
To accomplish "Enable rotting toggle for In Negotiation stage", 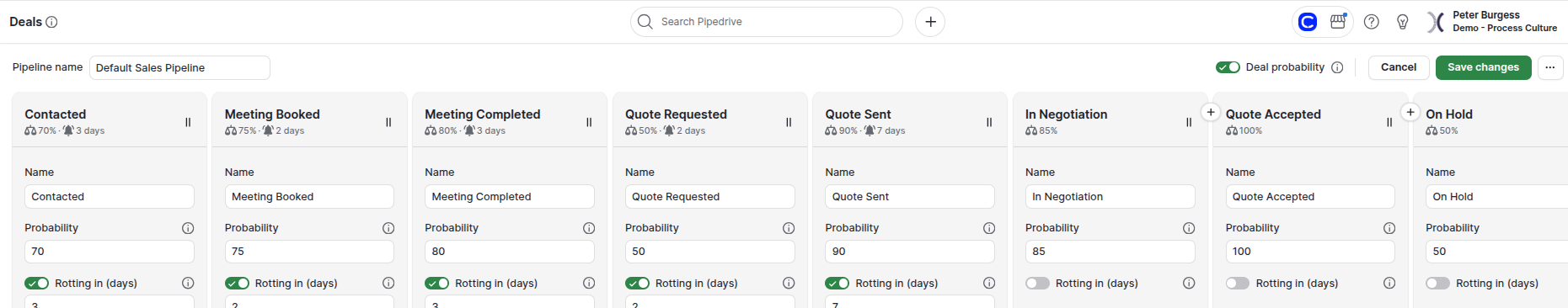I will click(1037, 284).
